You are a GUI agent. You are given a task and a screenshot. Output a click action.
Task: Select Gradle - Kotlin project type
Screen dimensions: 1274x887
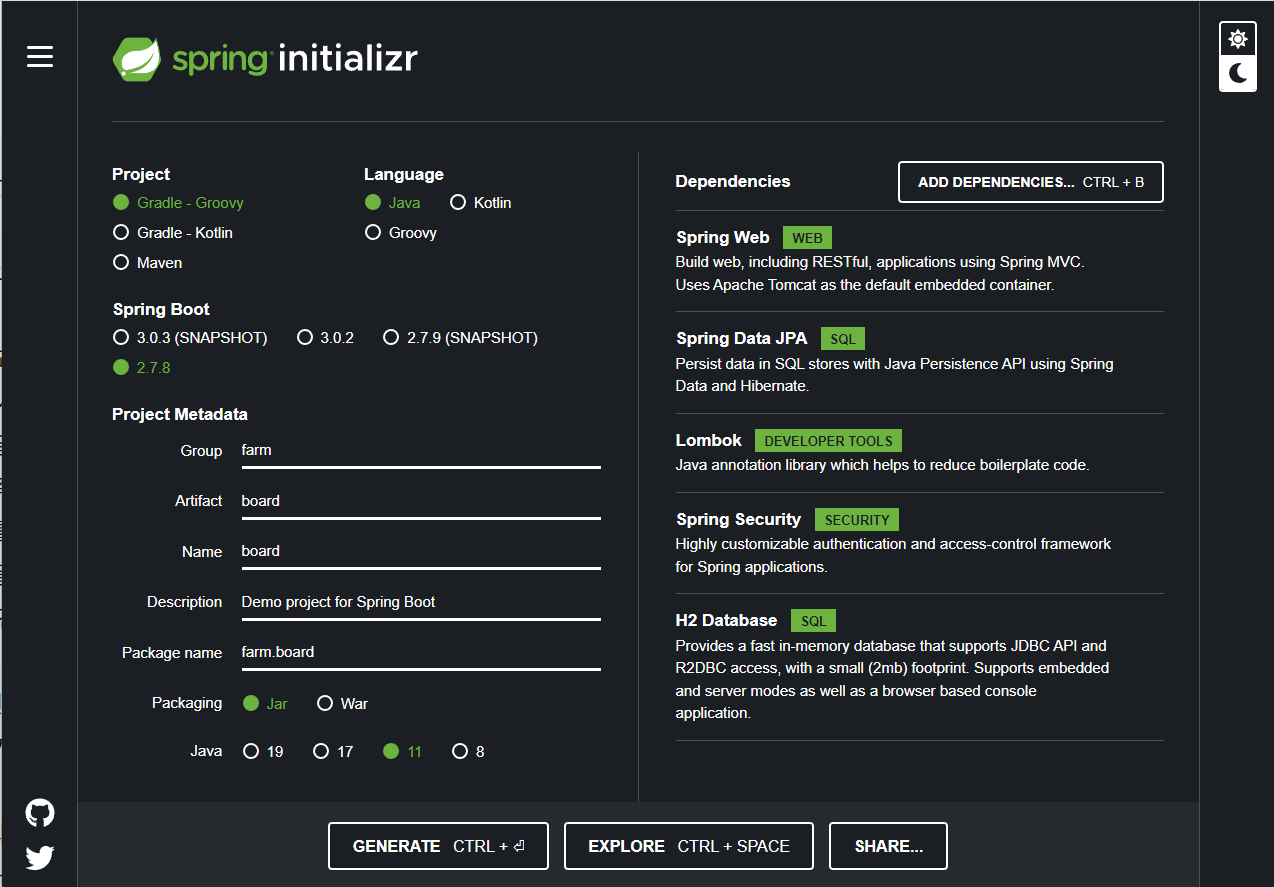[x=173, y=232]
